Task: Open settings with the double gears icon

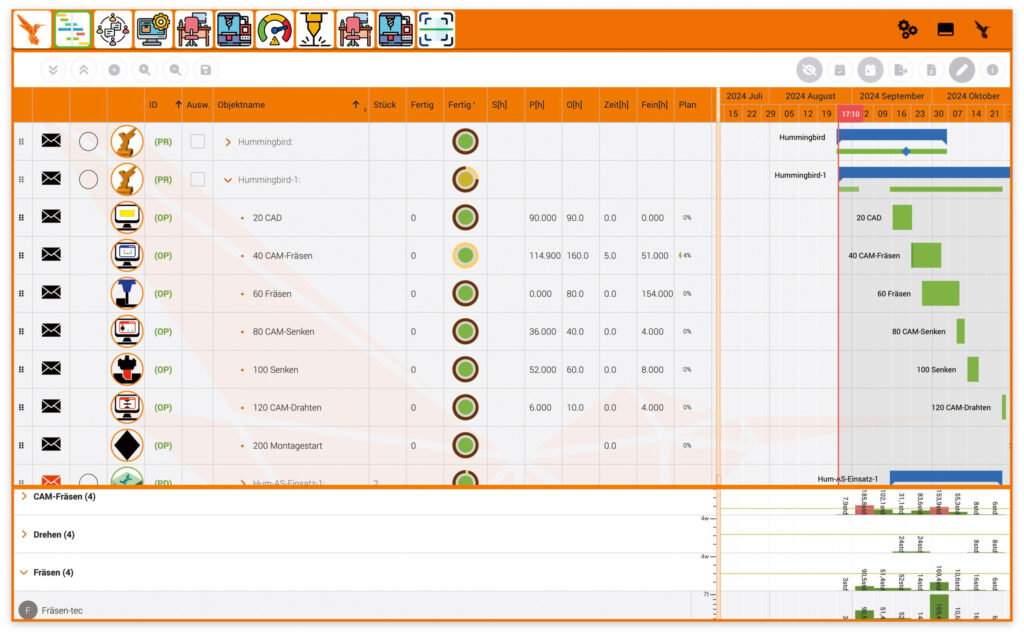Action: 907,30
